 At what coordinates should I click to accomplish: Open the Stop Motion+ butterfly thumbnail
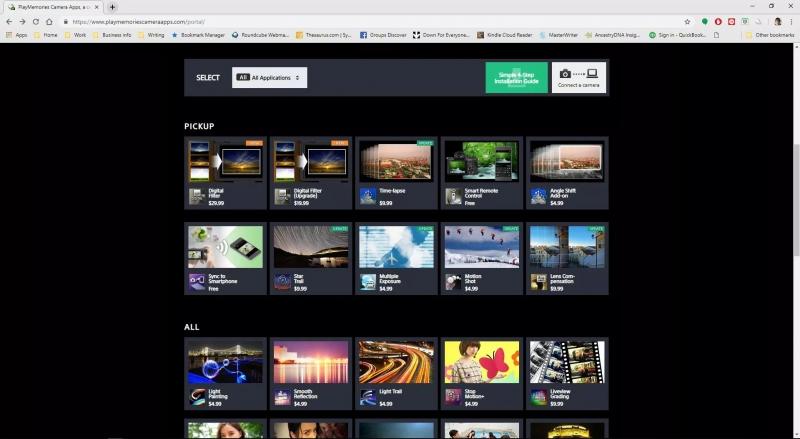click(x=481, y=362)
